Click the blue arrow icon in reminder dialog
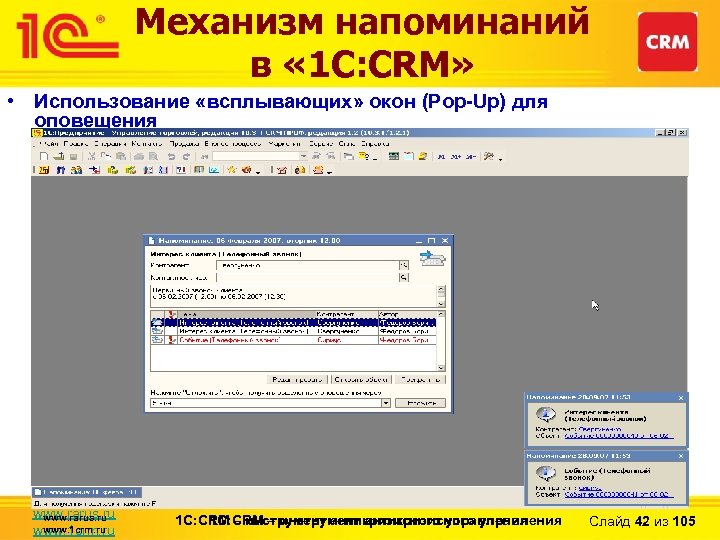Viewport: 720px width, 540px height. [x=432, y=258]
